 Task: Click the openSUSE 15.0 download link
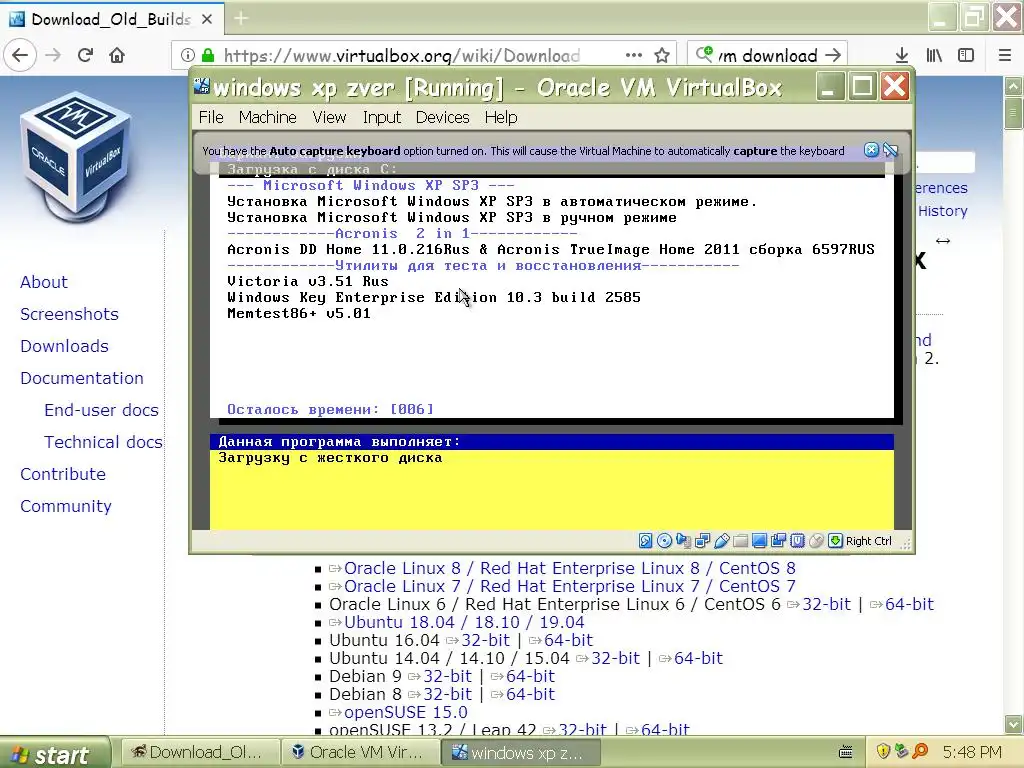pos(406,712)
